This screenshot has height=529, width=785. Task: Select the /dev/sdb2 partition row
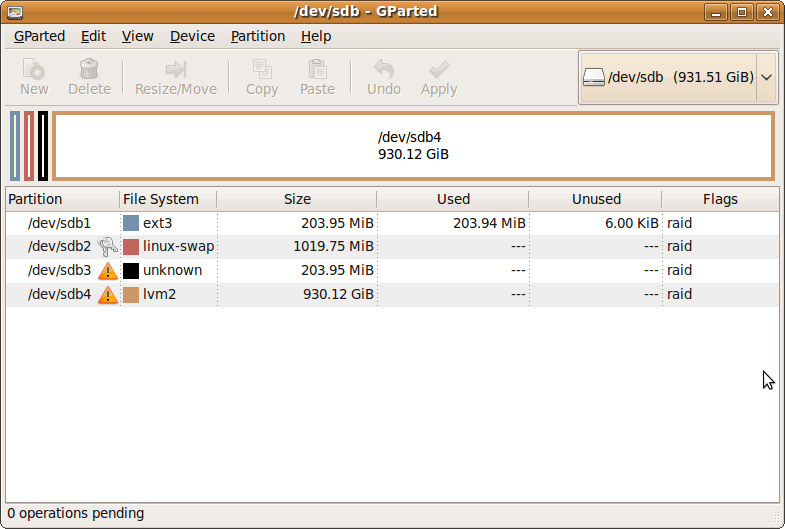click(392, 246)
